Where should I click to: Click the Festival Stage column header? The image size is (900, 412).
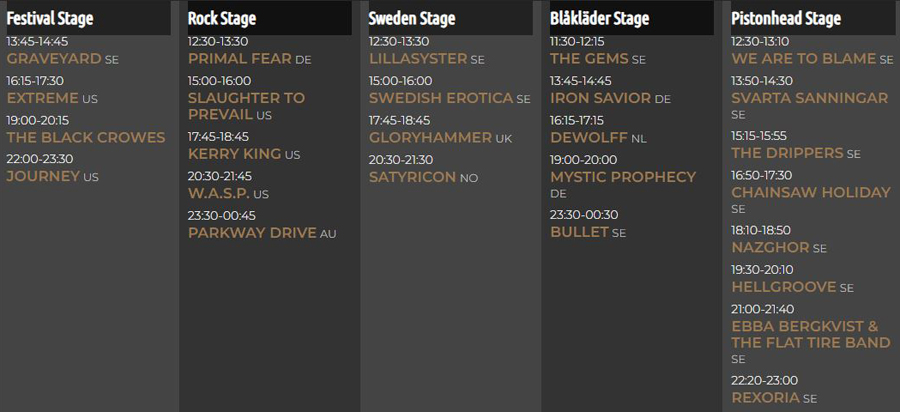click(x=50, y=18)
